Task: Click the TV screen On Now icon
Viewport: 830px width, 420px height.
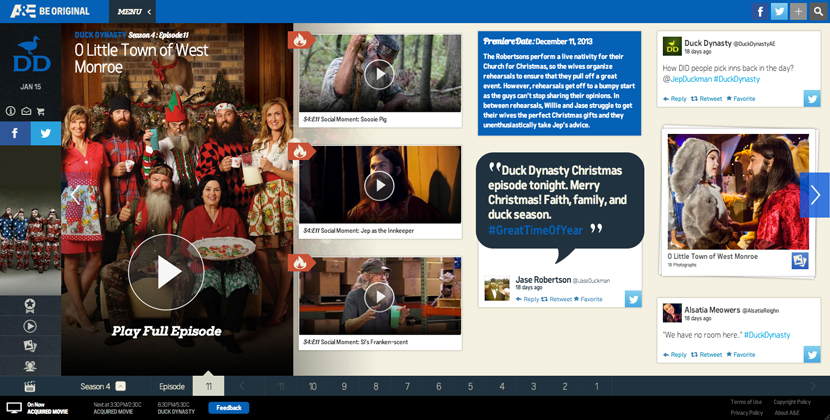Action: [14, 408]
